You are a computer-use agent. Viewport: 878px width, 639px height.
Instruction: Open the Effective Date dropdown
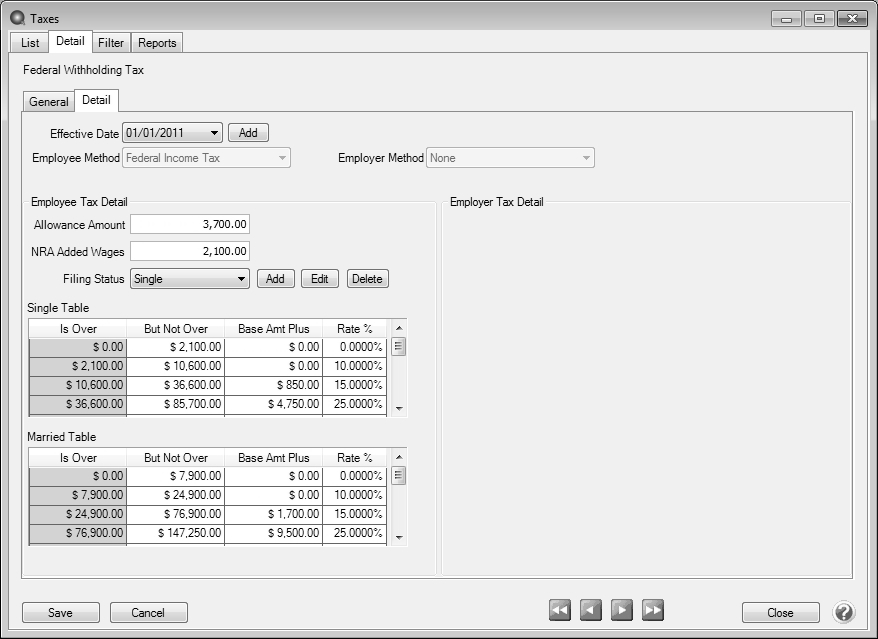[x=215, y=133]
